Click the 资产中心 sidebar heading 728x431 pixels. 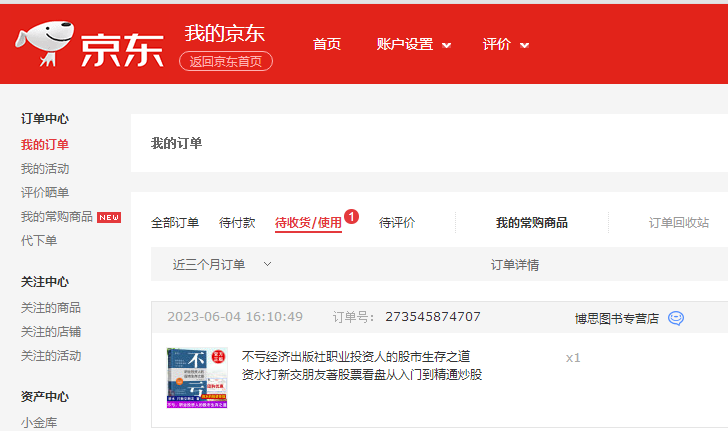[x=45, y=397]
